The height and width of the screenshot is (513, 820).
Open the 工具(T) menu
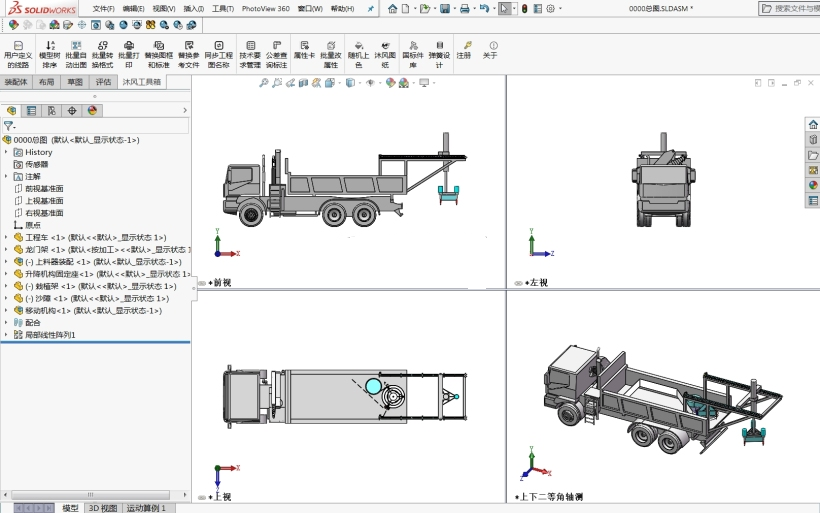[222, 9]
